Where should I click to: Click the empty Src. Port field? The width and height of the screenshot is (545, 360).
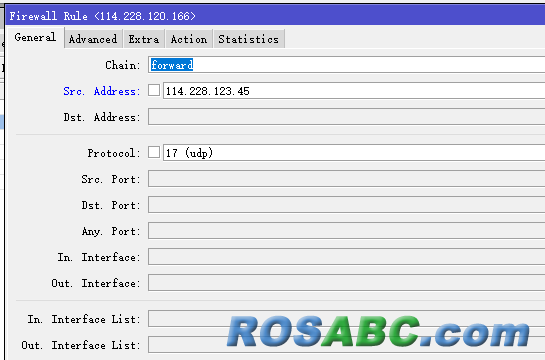coord(347,179)
